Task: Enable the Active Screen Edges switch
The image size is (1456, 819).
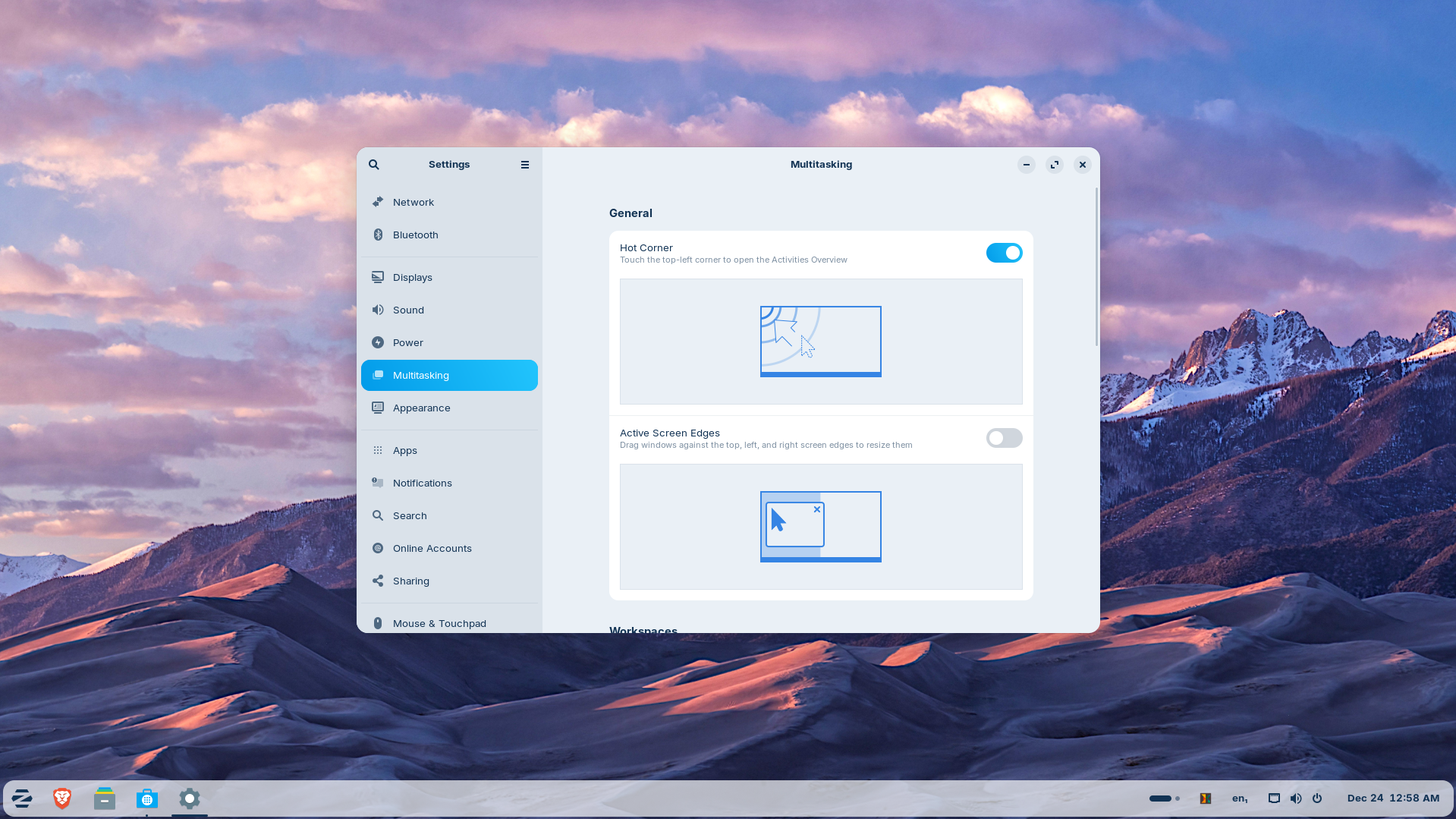Action: 1004,438
